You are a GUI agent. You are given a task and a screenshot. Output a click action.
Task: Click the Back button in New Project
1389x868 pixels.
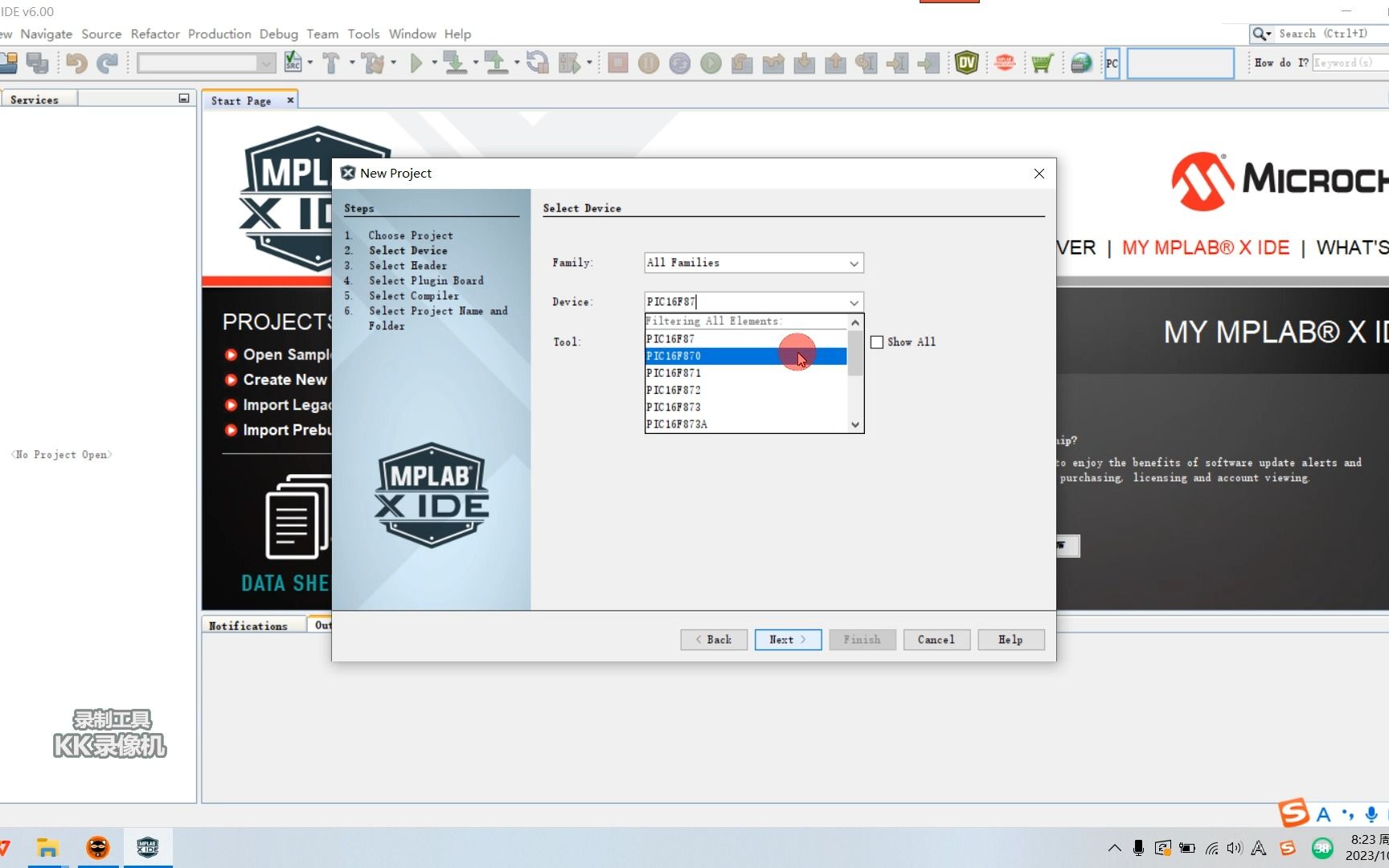point(714,640)
